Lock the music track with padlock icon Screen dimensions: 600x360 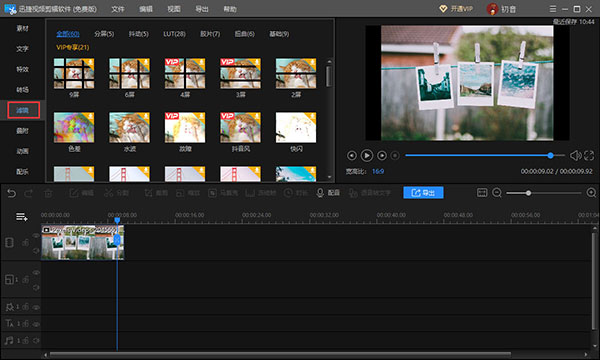[25, 340]
